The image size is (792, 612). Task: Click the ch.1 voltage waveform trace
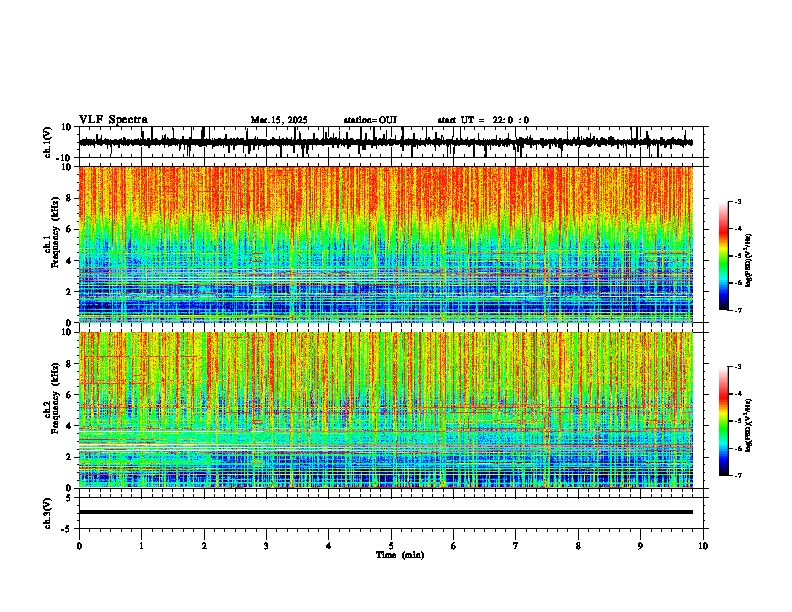coord(385,142)
